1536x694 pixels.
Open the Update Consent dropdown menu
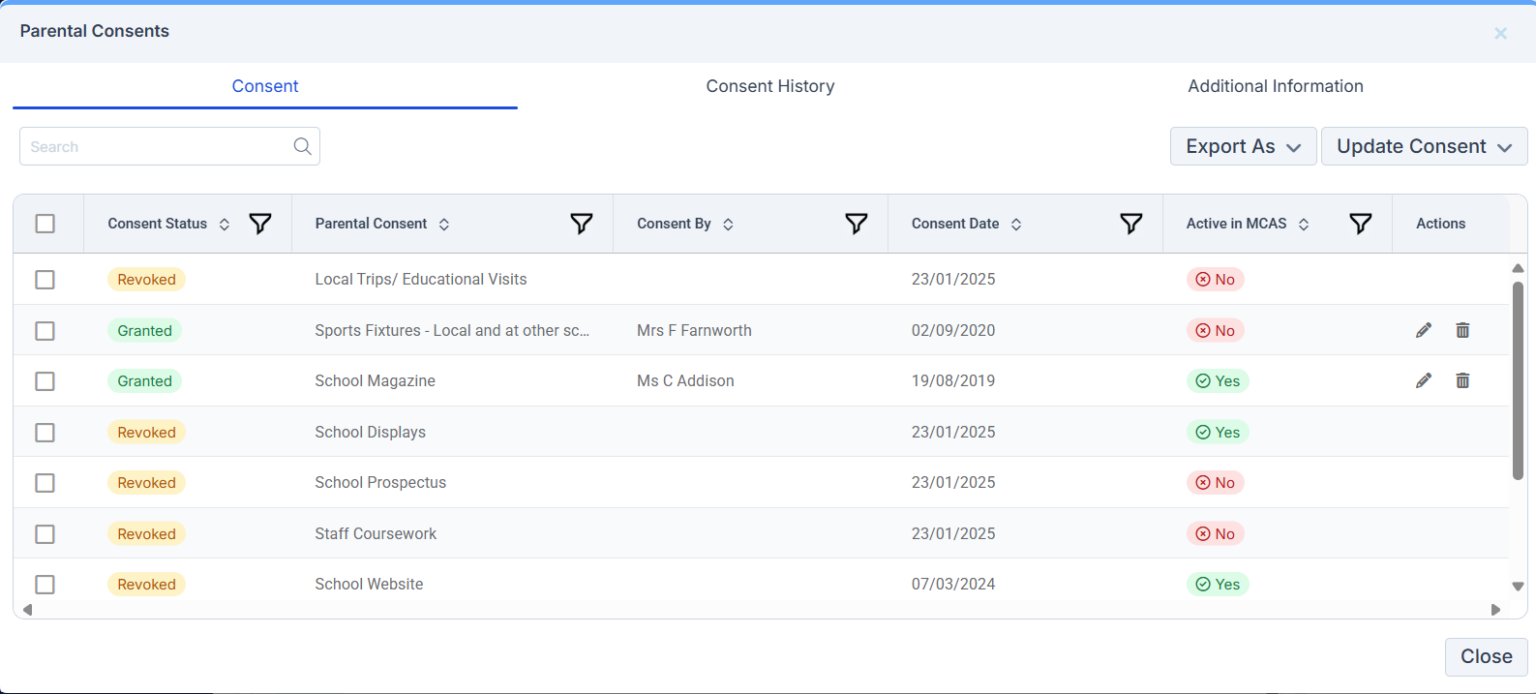tap(1423, 147)
